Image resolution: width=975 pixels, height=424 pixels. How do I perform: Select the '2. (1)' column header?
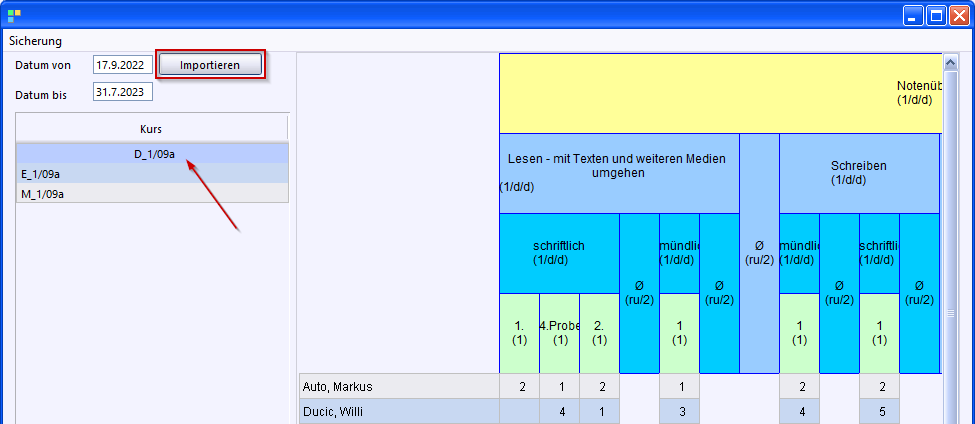click(x=599, y=333)
